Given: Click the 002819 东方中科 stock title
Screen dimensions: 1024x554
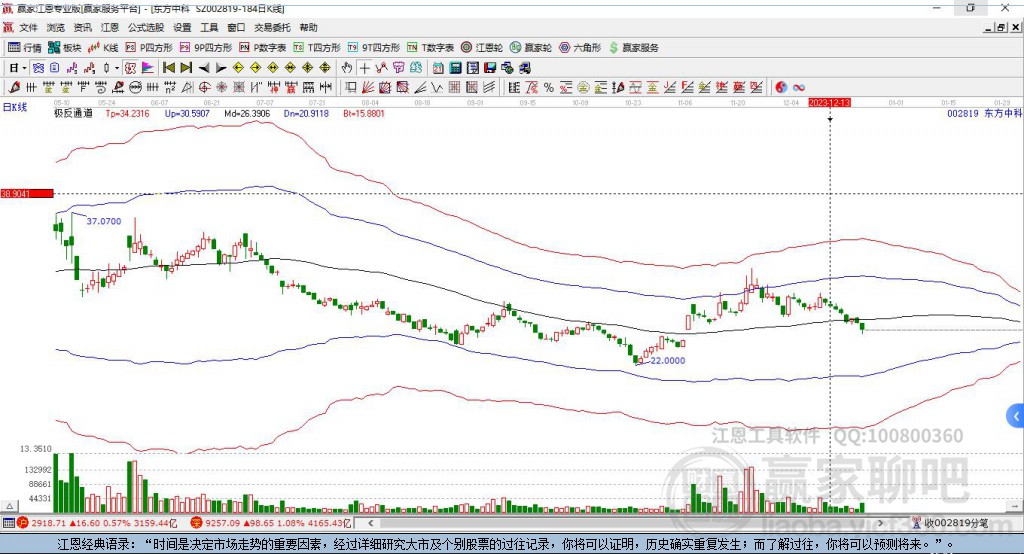Looking at the screenshot, I should [984, 113].
